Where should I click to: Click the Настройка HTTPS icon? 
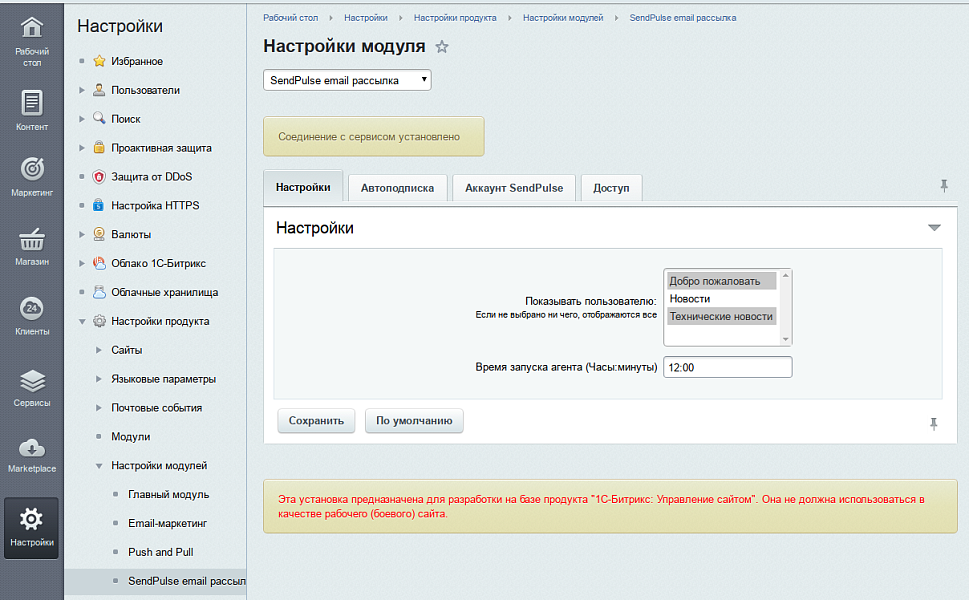[x=99, y=205]
